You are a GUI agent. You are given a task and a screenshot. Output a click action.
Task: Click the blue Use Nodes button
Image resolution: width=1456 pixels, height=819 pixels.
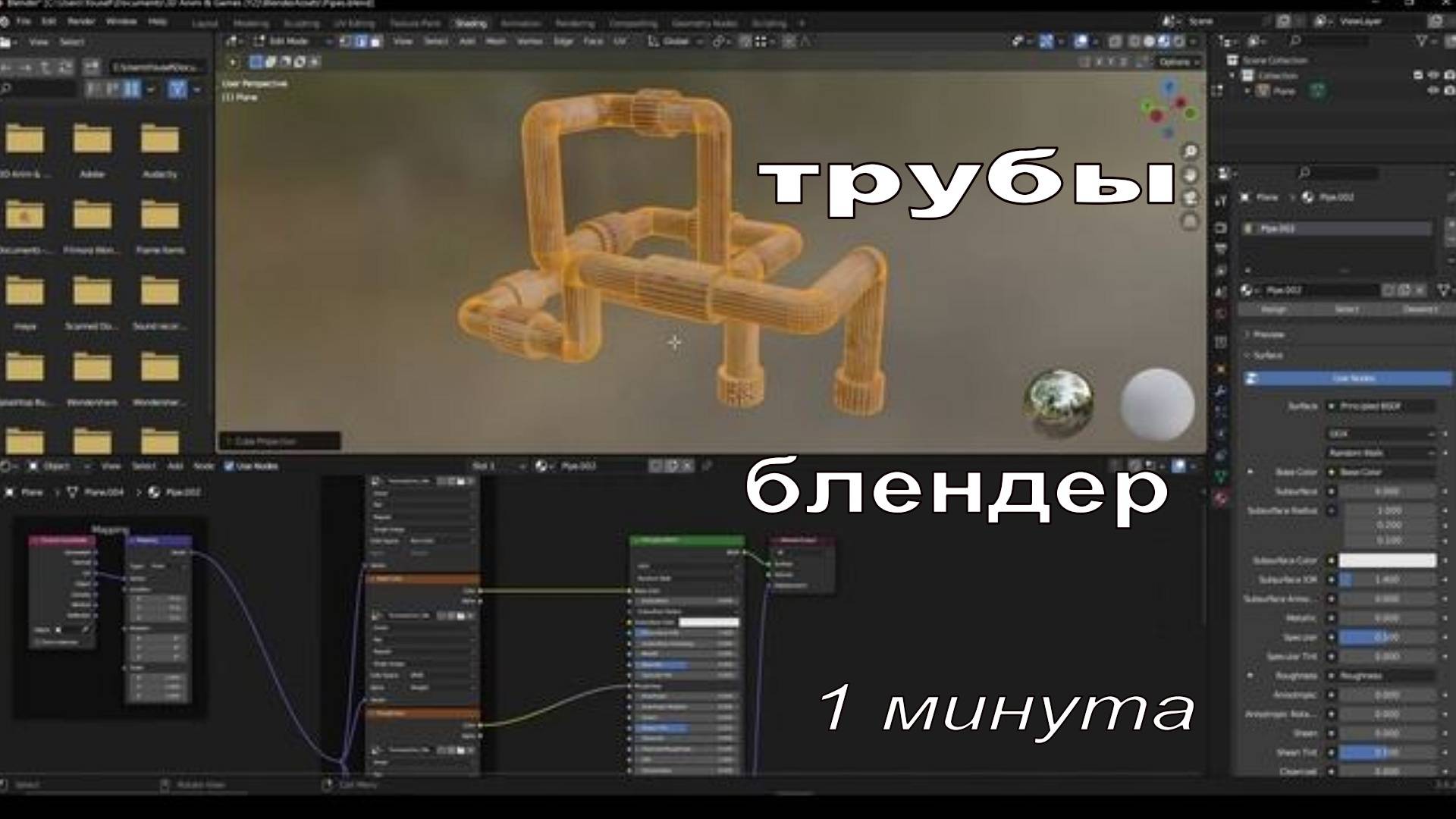(1353, 378)
